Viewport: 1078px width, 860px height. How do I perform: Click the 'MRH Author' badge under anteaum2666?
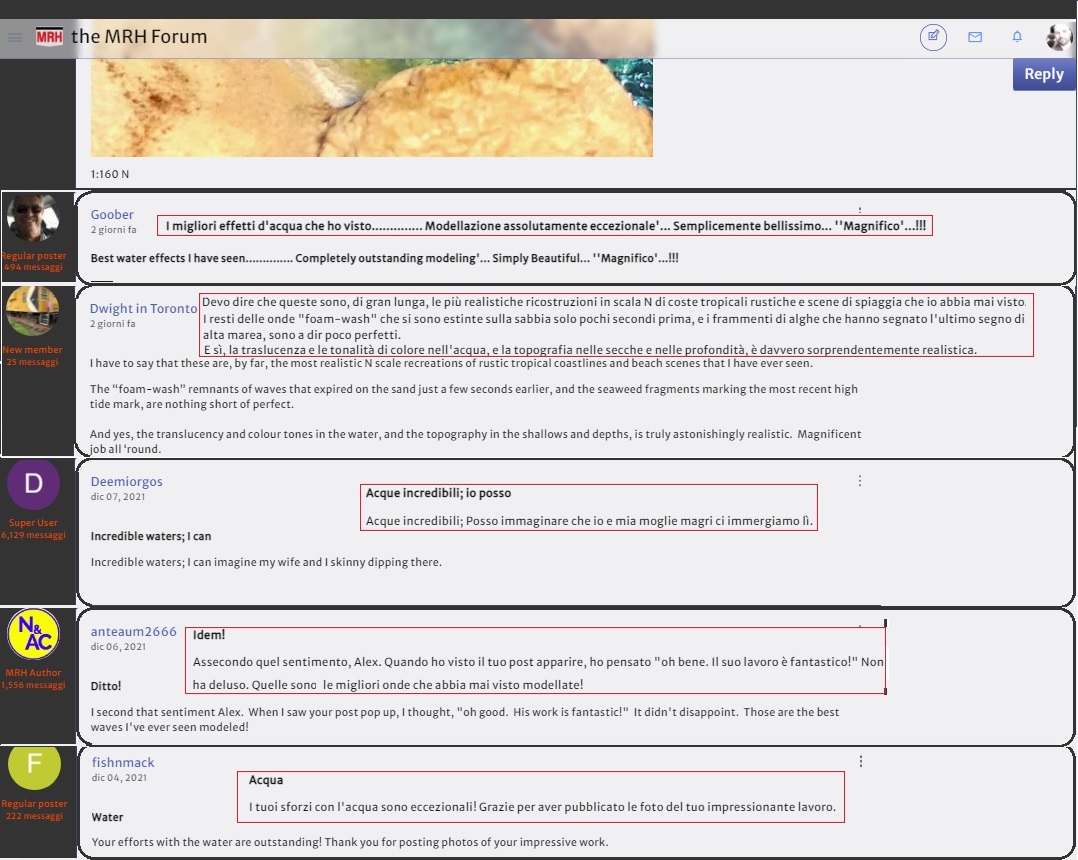click(33, 672)
